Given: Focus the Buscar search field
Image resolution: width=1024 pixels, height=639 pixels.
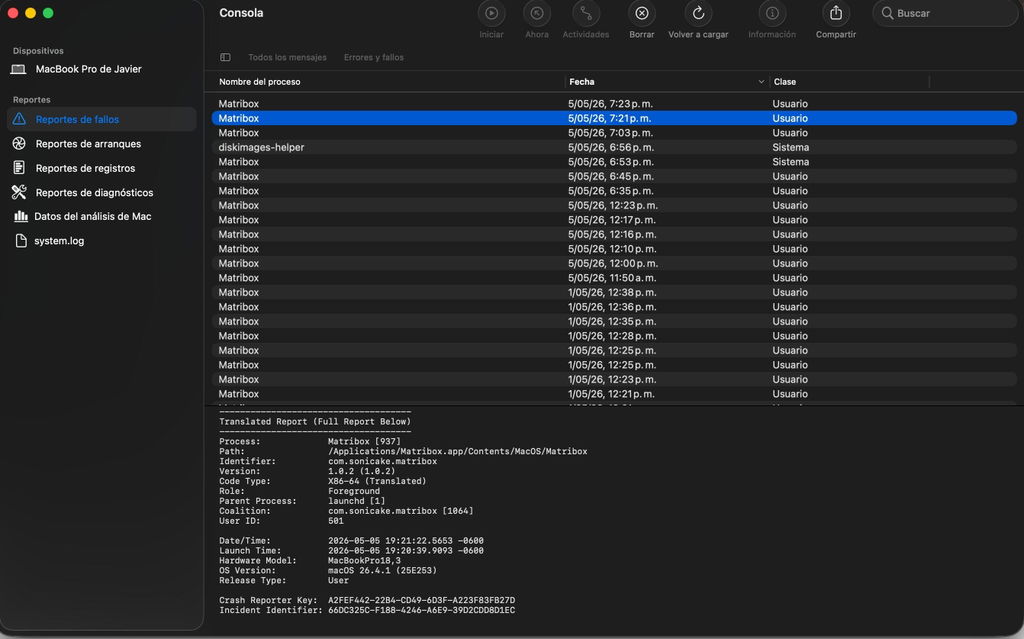Looking at the screenshot, I should point(946,13).
